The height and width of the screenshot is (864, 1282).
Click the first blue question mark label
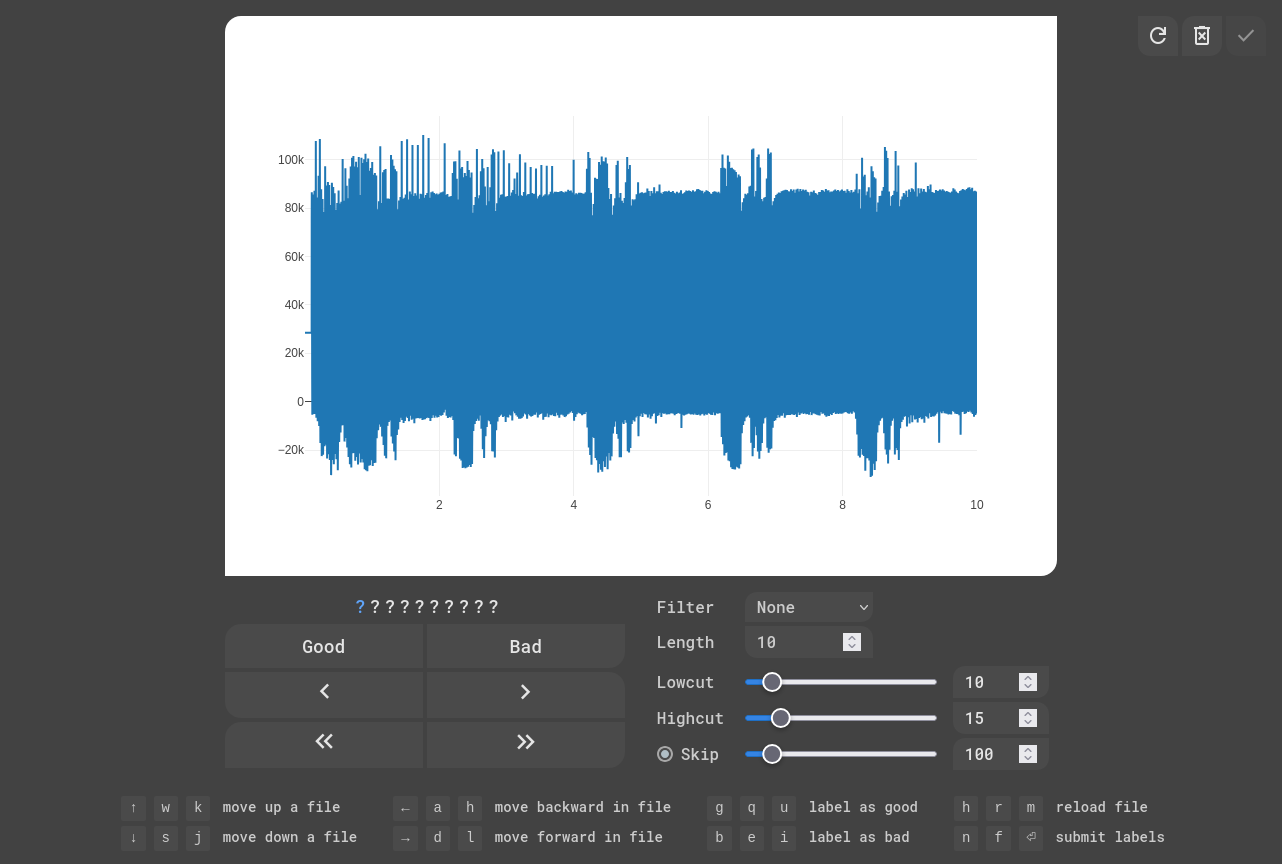[x=360, y=607]
